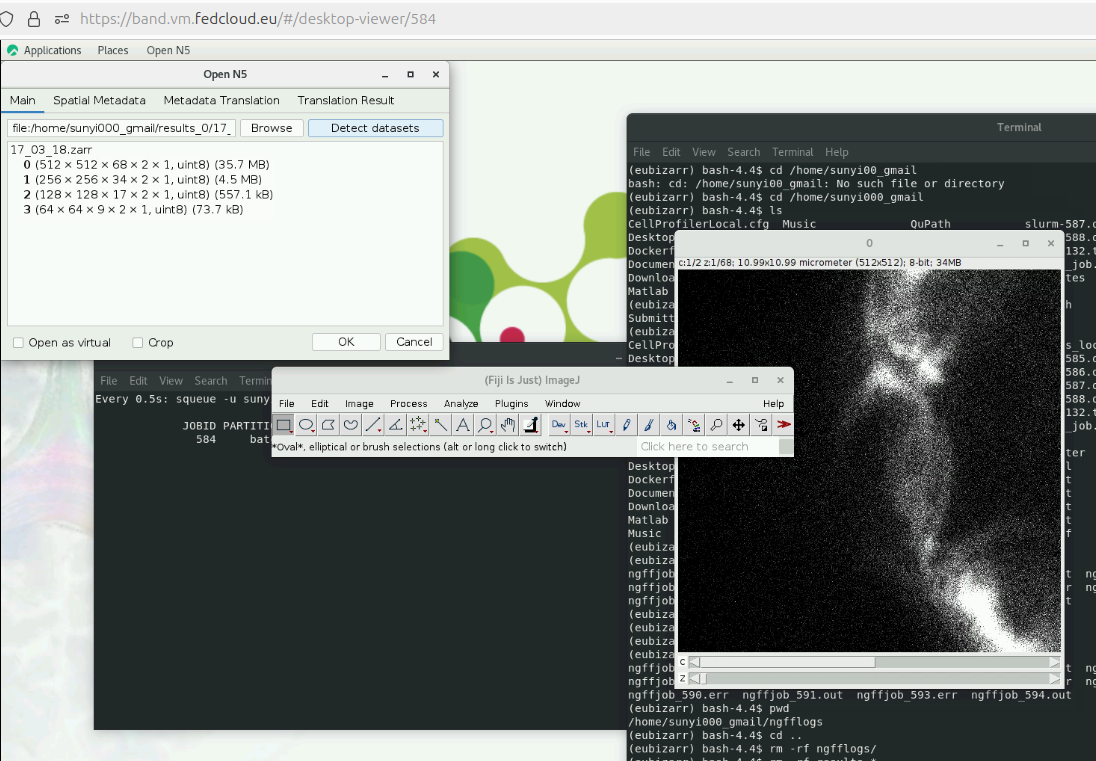Viewport: 1096px width, 761px height.
Task: Select the Pencil tool in ImageJ
Action: coord(626,425)
